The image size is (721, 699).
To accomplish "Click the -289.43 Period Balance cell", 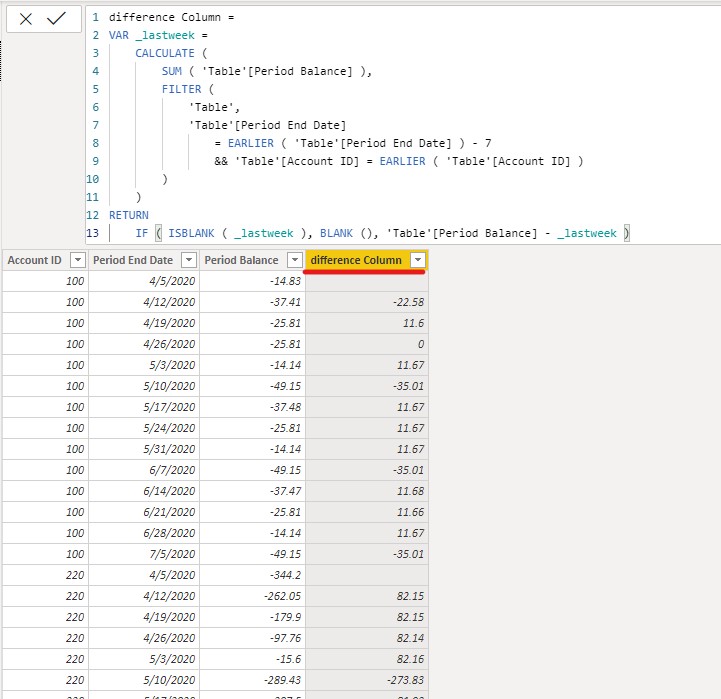I will coord(252,680).
